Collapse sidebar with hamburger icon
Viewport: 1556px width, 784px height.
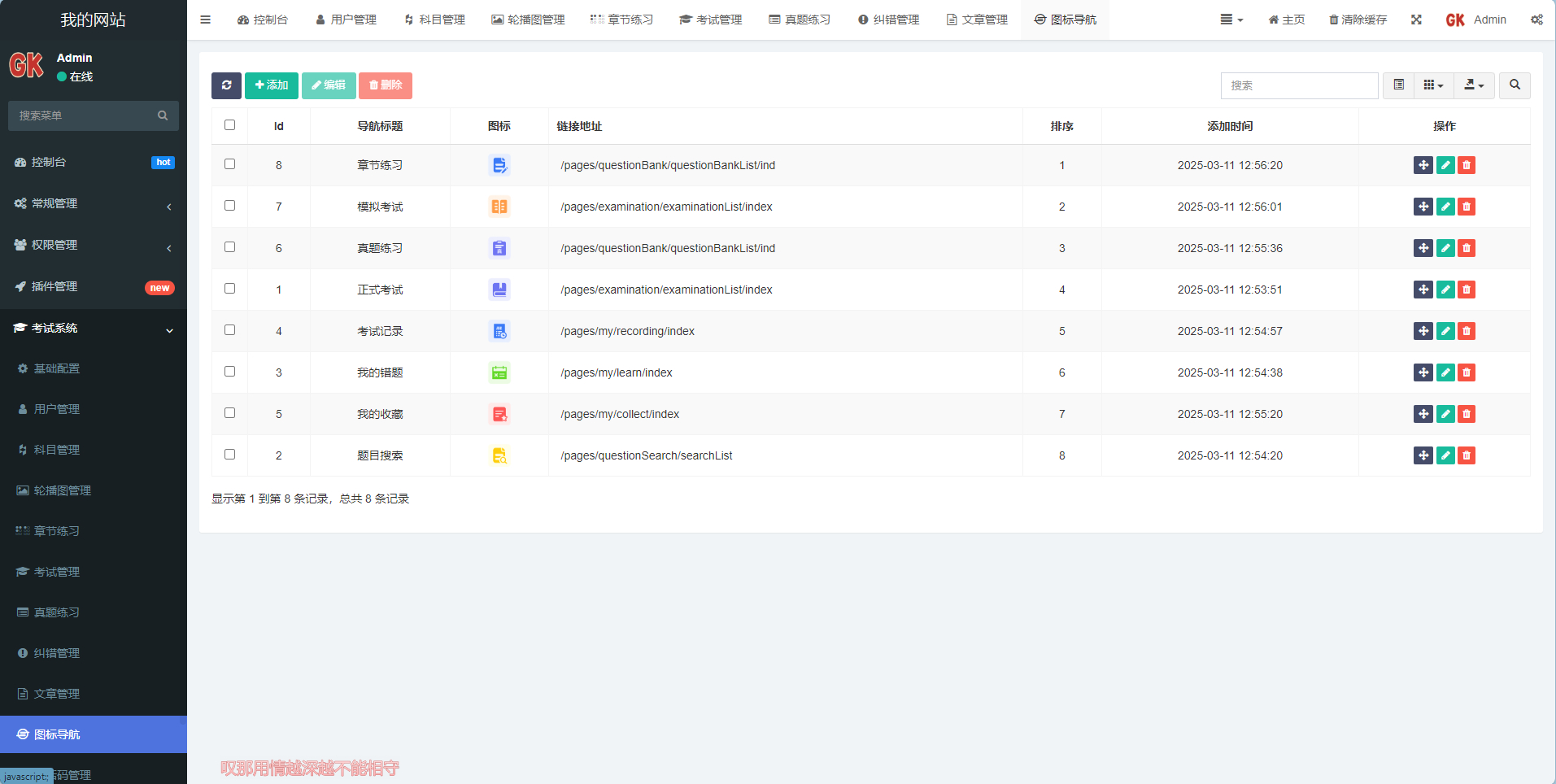pyautogui.click(x=205, y=19)
